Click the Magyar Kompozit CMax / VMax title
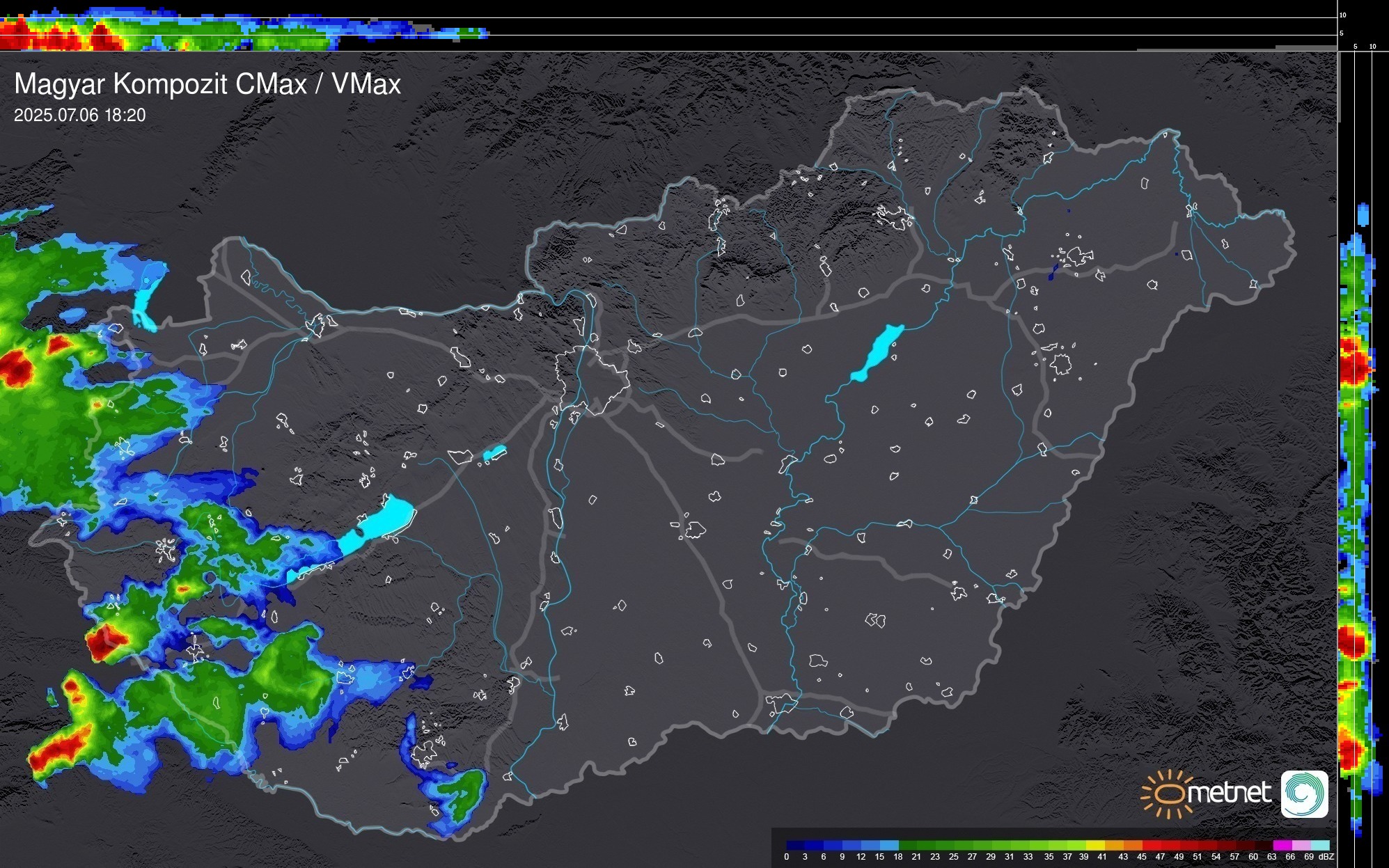1389x868 pixels. click(x=207, y=84)
